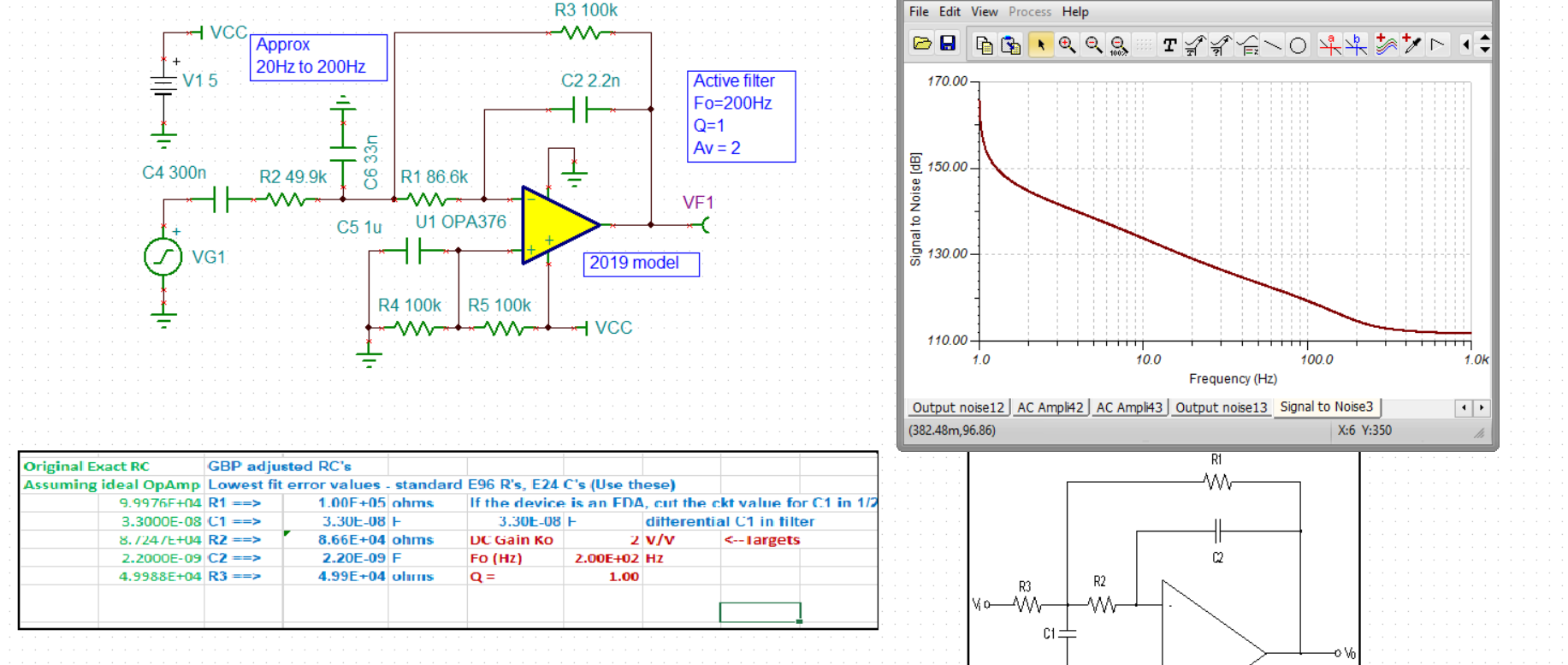Select the 'Approx 20Hz to 200Hz' note

(x=318, y=57)
